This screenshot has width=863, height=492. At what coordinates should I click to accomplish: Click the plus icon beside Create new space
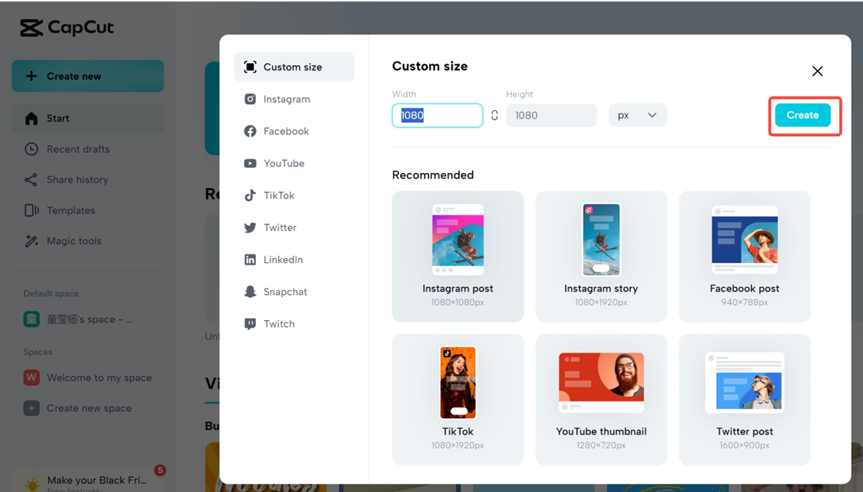point(31,408)
